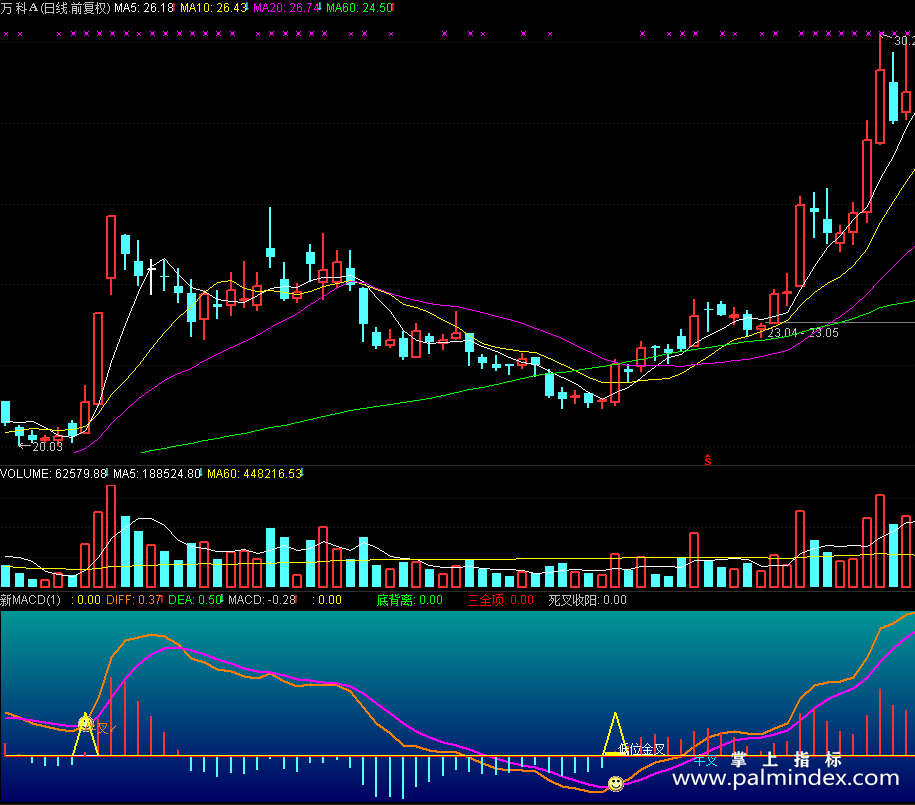Viewport: 915px width, 805px height.
Task: Click the 20.03 low price annotation
Action: [47, 447]
